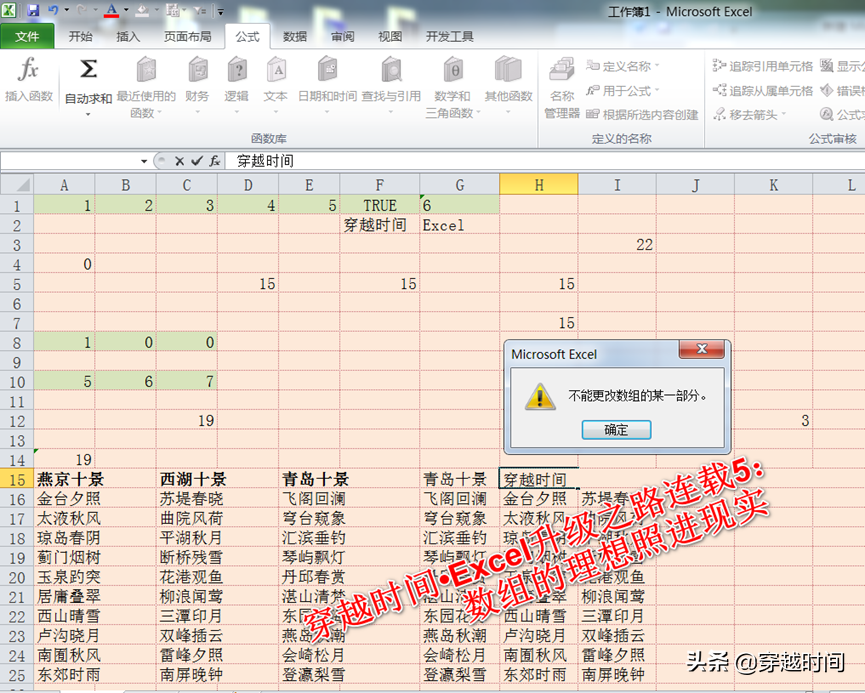The height and width of the screenshot is (693, 865).
Task: Select the row 15 header
Action: [x=17, y=479]
